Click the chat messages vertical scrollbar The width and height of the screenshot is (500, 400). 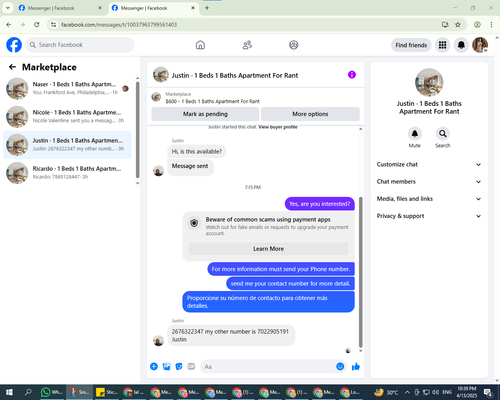(360, 272)
